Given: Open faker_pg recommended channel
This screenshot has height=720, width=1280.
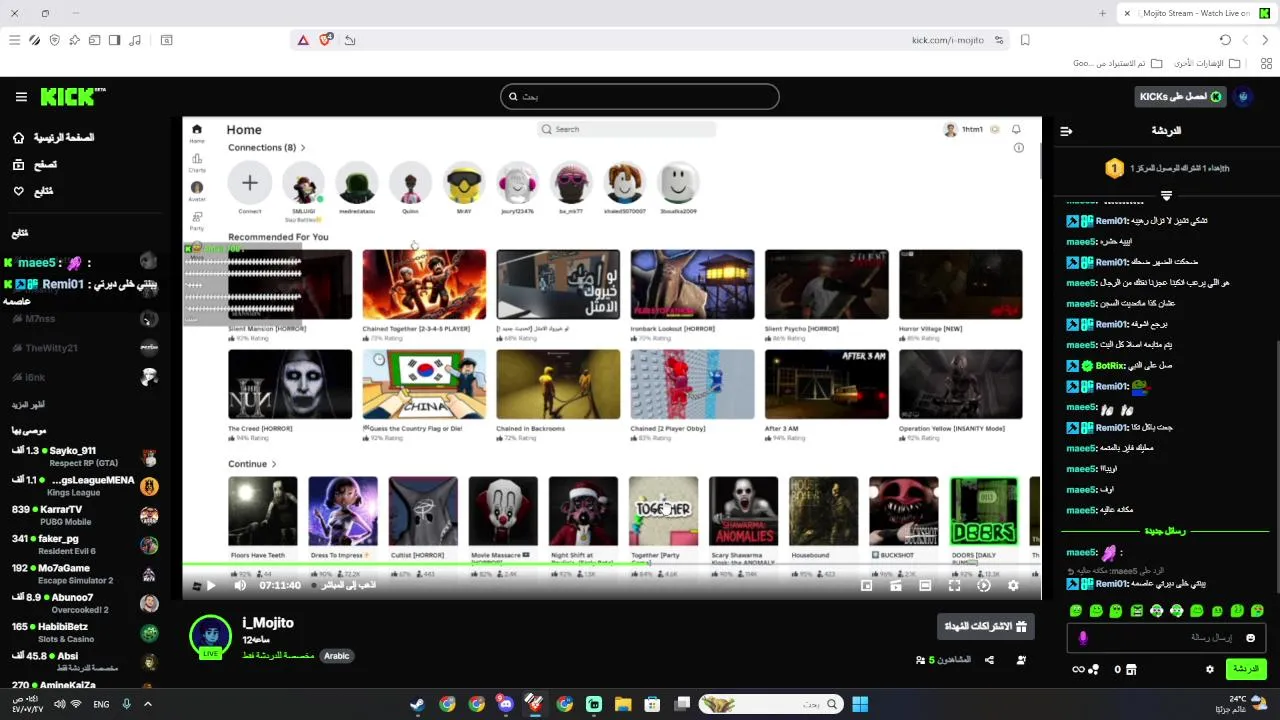Looking at the screenshot, I should point(84,544).
